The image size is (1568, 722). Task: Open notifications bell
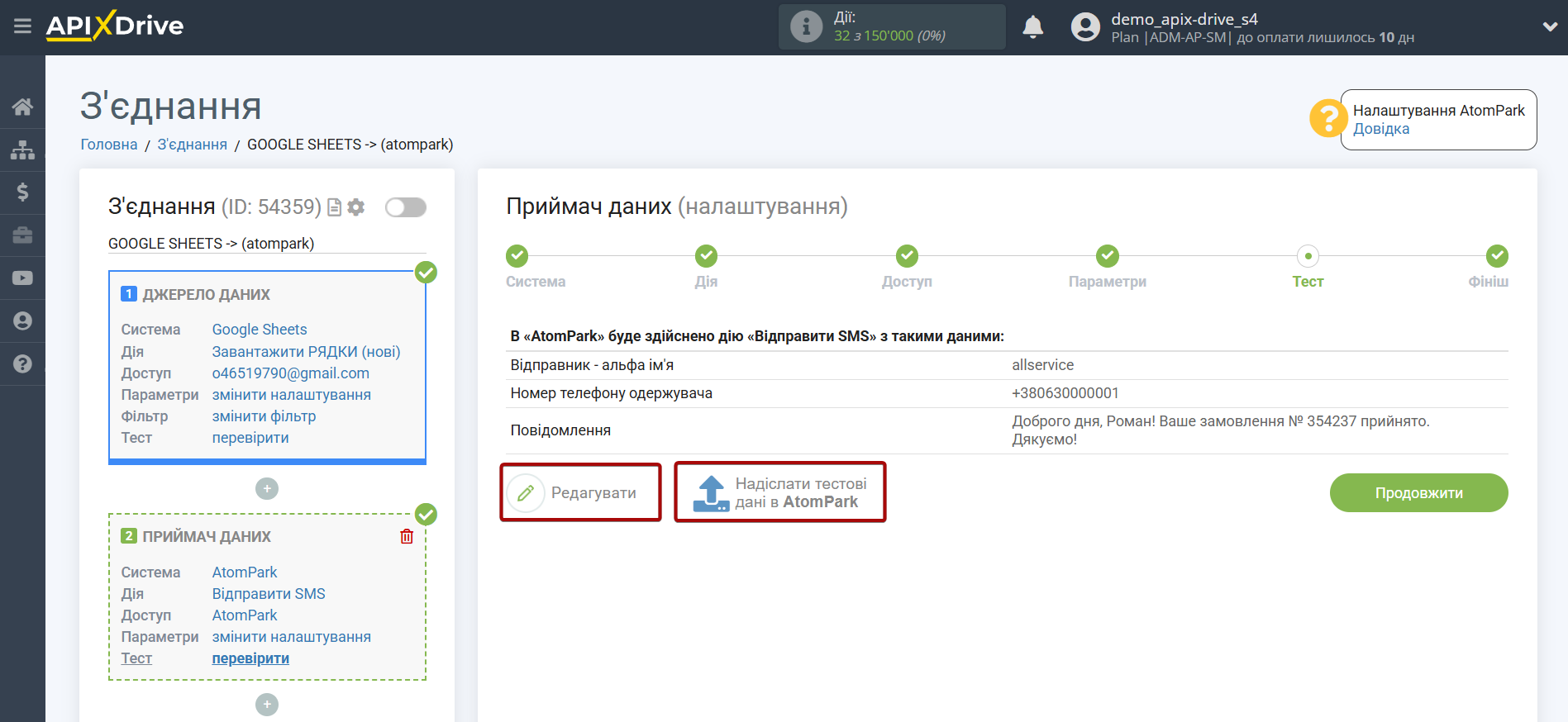1032,27
